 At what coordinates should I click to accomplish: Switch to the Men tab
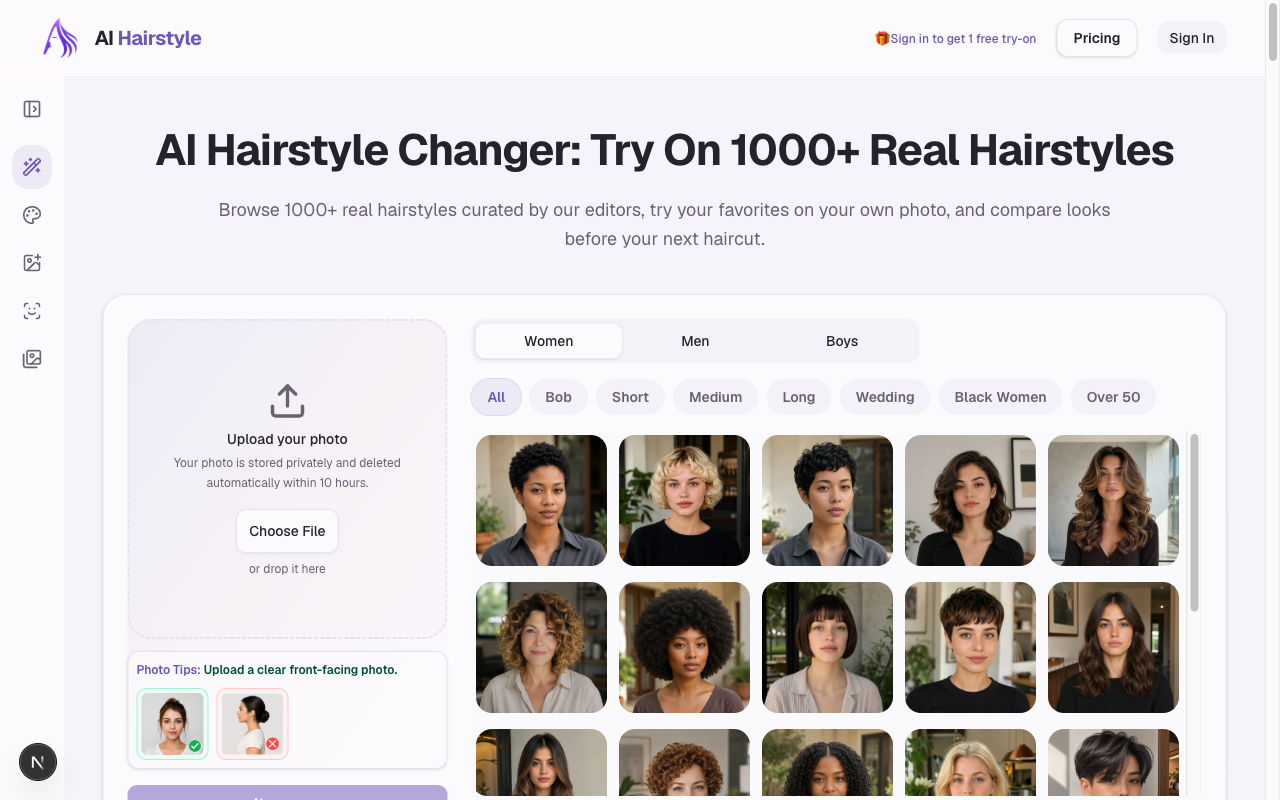coord(695,341)
